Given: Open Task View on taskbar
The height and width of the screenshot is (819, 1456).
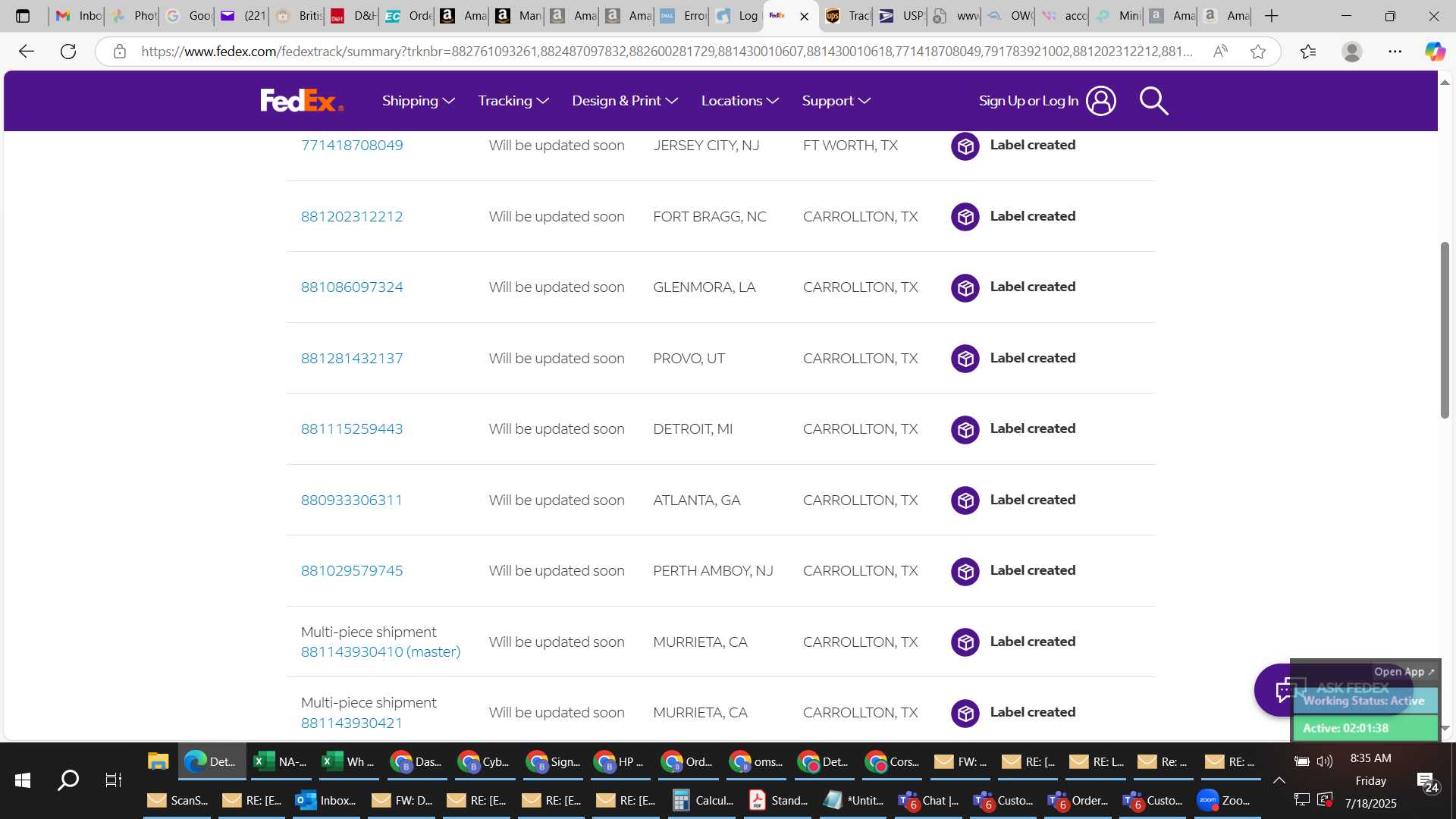Looking at the screenshot, I should point(114,780).
